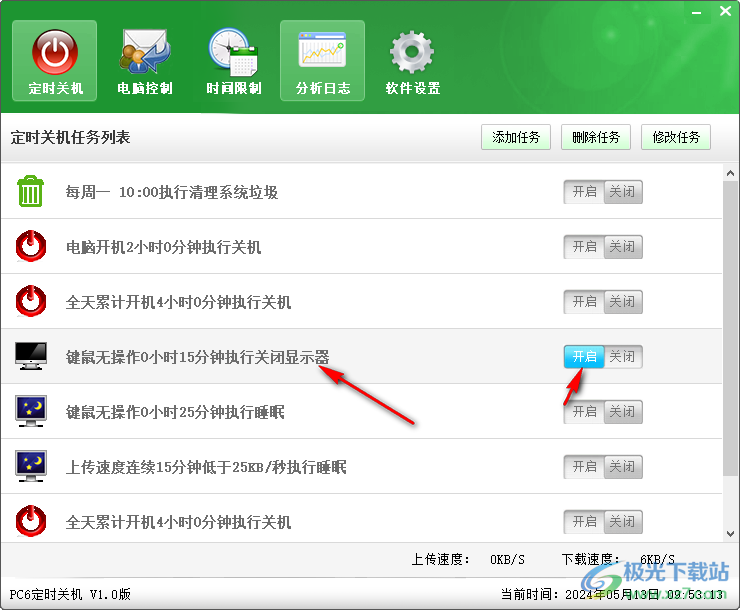Select task 每周一 10:00执行清理系统垃圾

point(362,192)
